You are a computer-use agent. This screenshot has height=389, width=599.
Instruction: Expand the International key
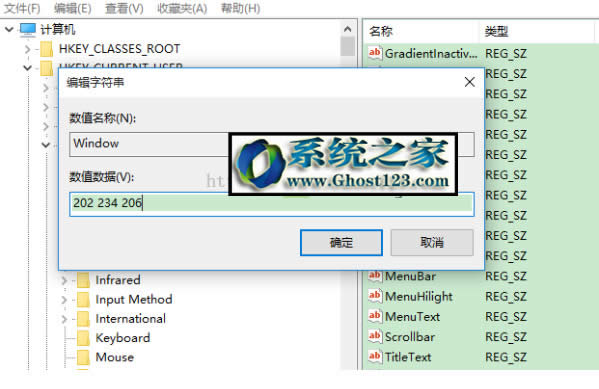coord(64,319)
